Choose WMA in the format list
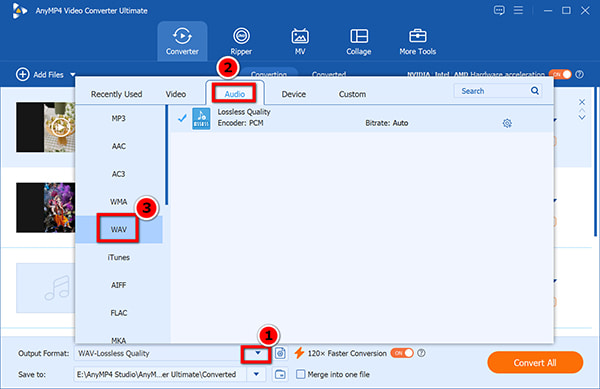The image size is (600, 389). tap(119, 202)
